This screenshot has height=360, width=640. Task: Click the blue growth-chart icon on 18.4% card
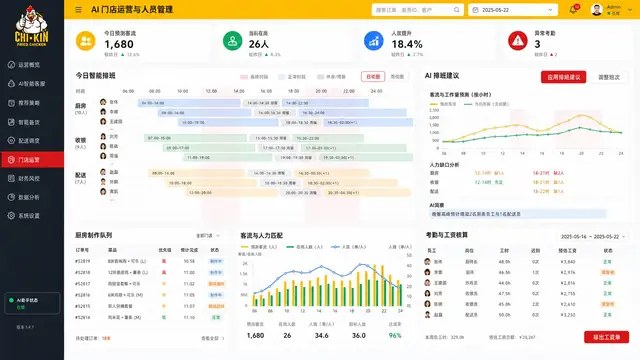coord(373,41)
